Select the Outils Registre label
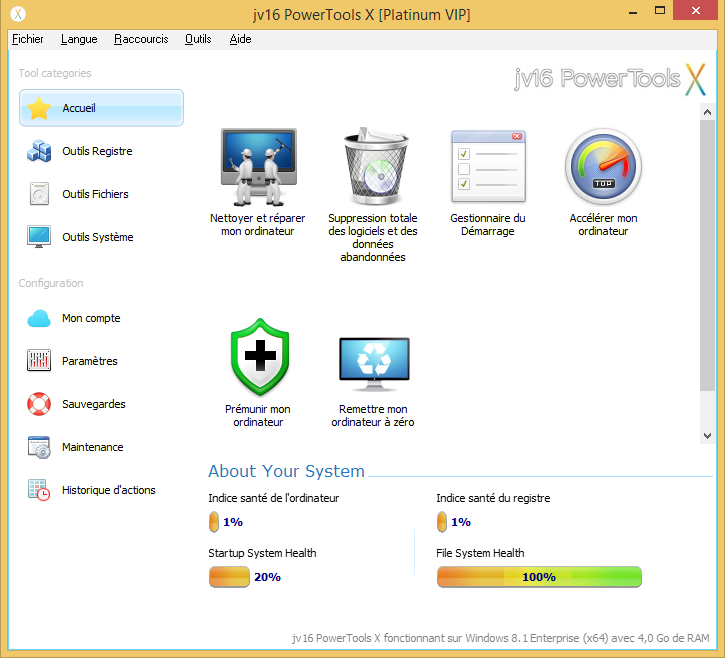This screenshot has width=725, height=658. 97,151
